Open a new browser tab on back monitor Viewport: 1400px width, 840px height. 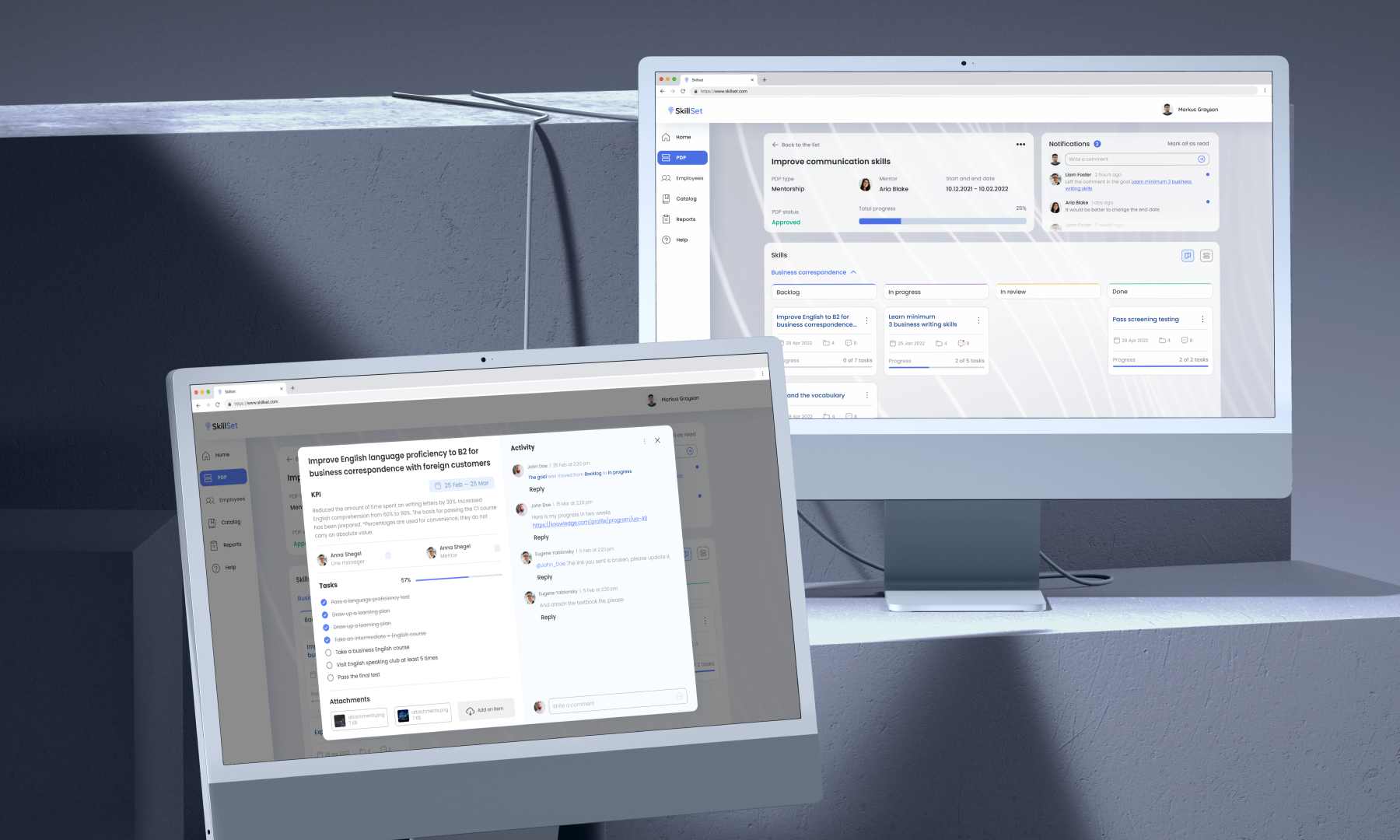coord(765,79)
